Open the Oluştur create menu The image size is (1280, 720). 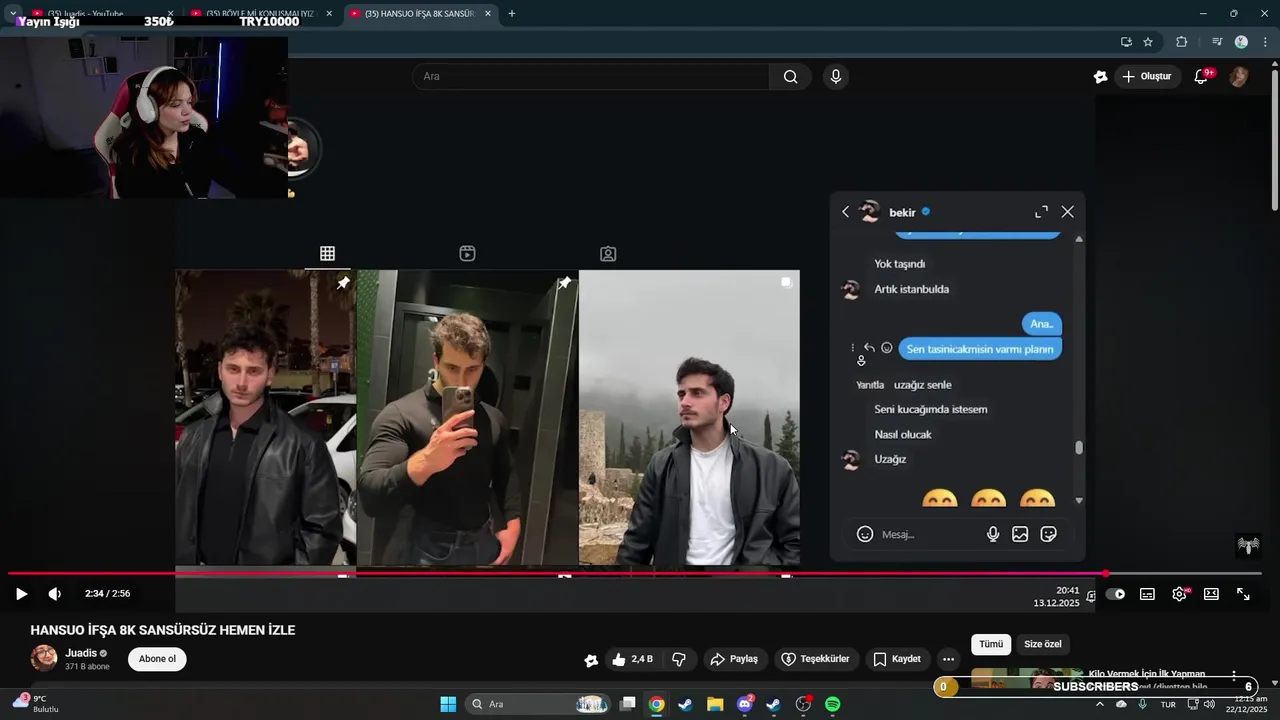(x=1146, y=77)
